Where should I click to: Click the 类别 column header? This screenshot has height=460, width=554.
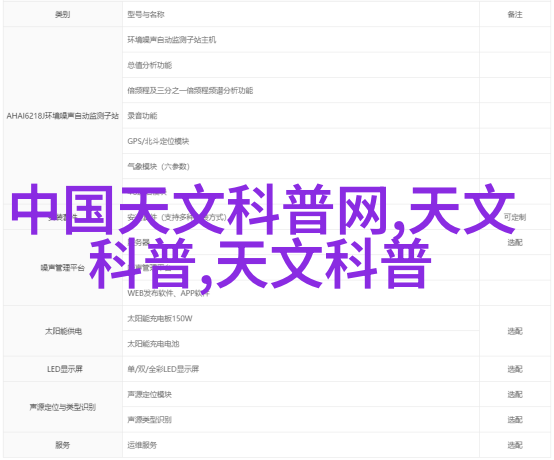tap(63, 14)
